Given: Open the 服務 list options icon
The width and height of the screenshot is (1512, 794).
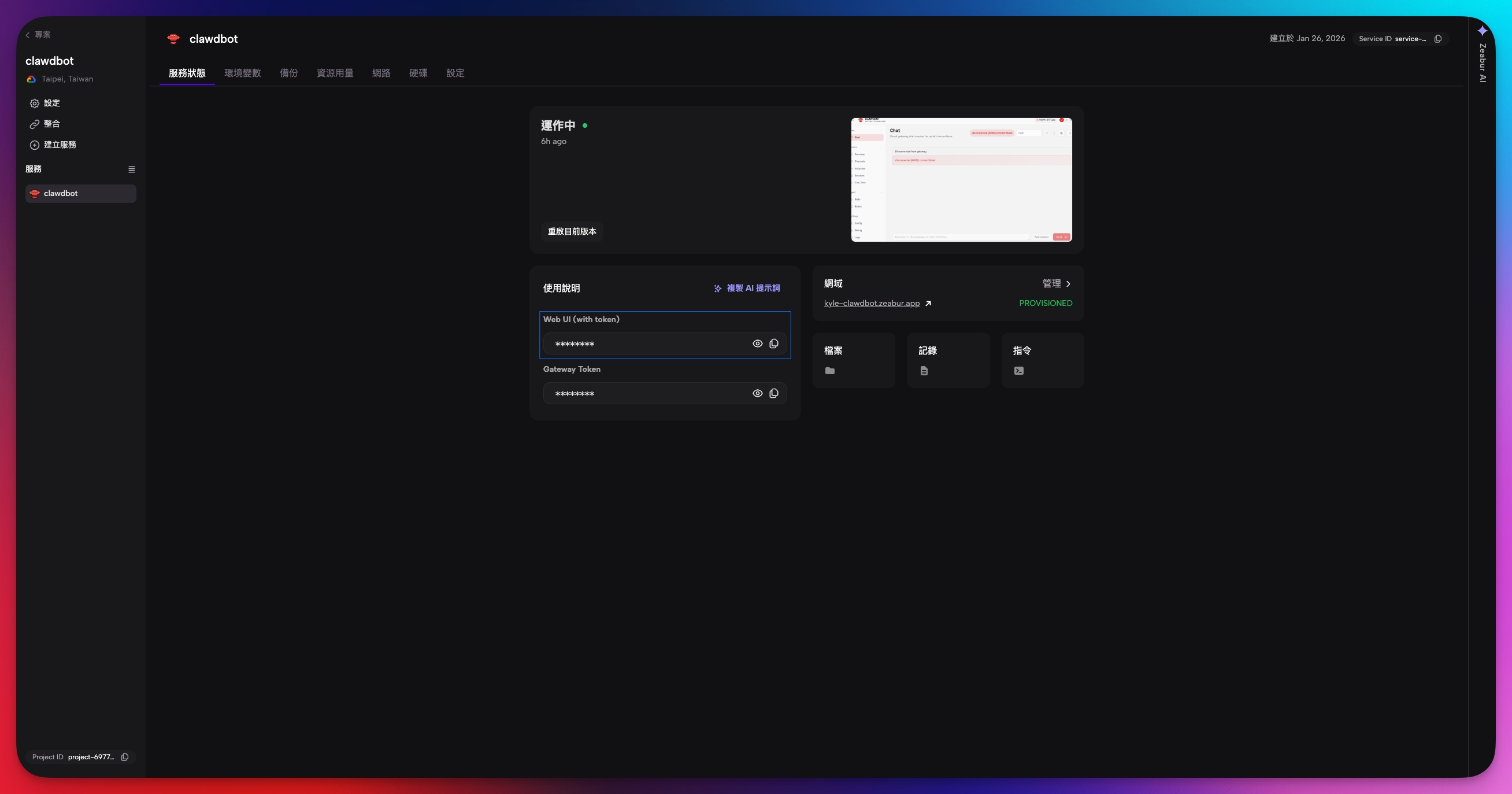Looking at the screenshot, I should (x=131, y=169).
